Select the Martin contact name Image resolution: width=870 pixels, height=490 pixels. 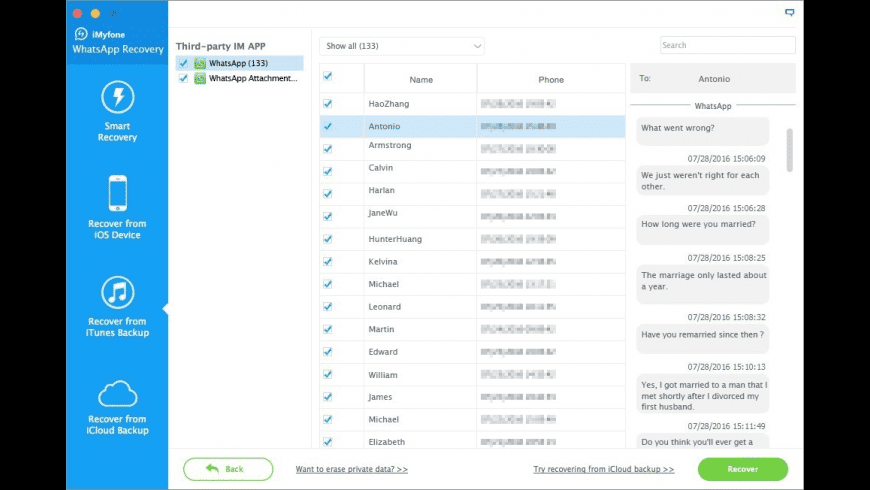pos(381,329)
